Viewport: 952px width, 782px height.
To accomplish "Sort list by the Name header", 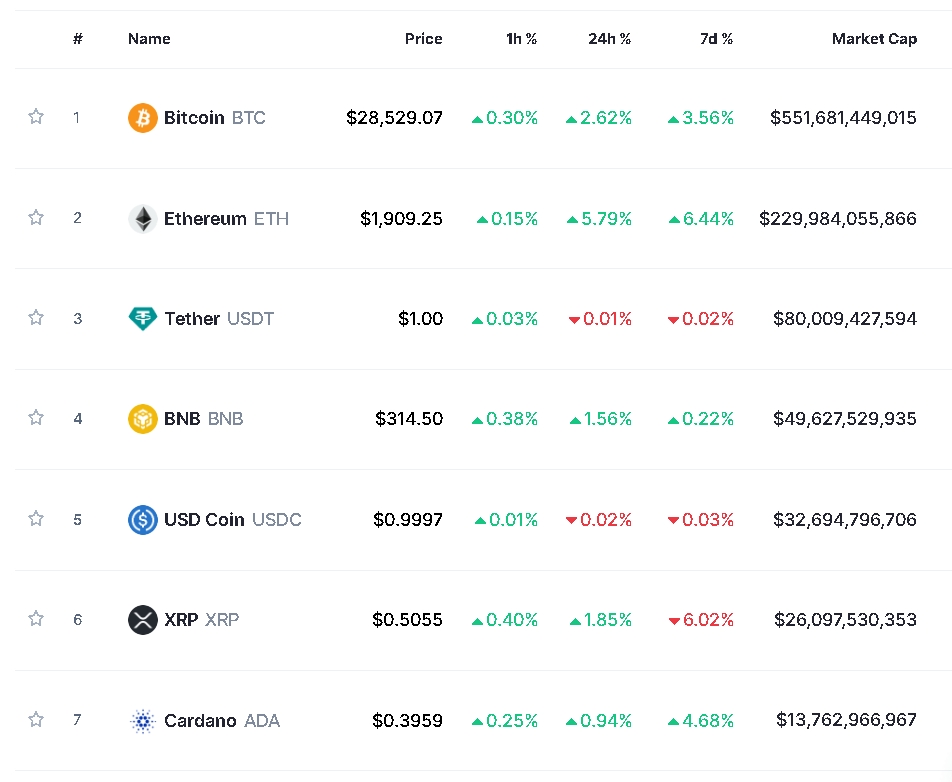I will pos(149,39).
